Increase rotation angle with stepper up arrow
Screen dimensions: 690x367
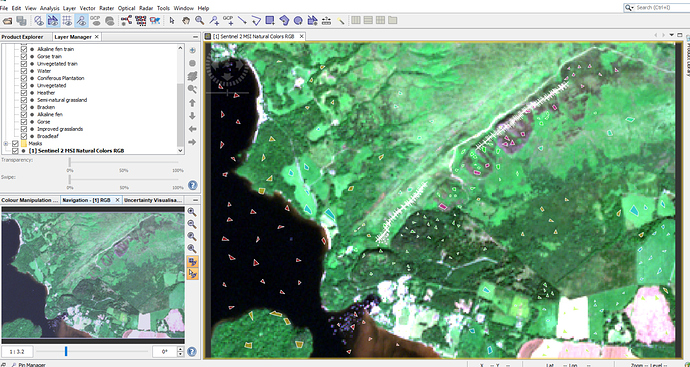coord(180,349)
